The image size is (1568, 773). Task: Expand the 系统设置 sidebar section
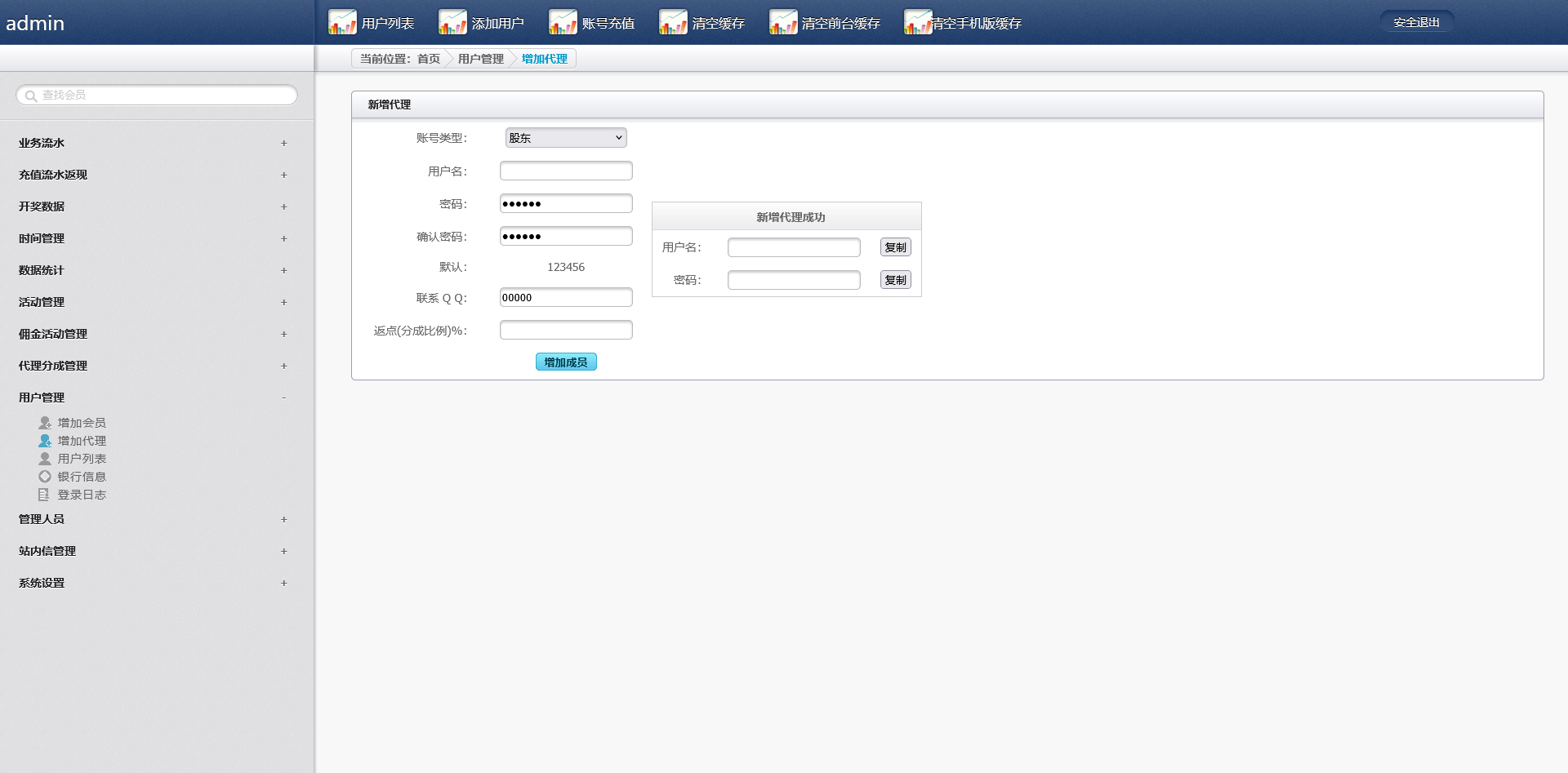(283, 583)
